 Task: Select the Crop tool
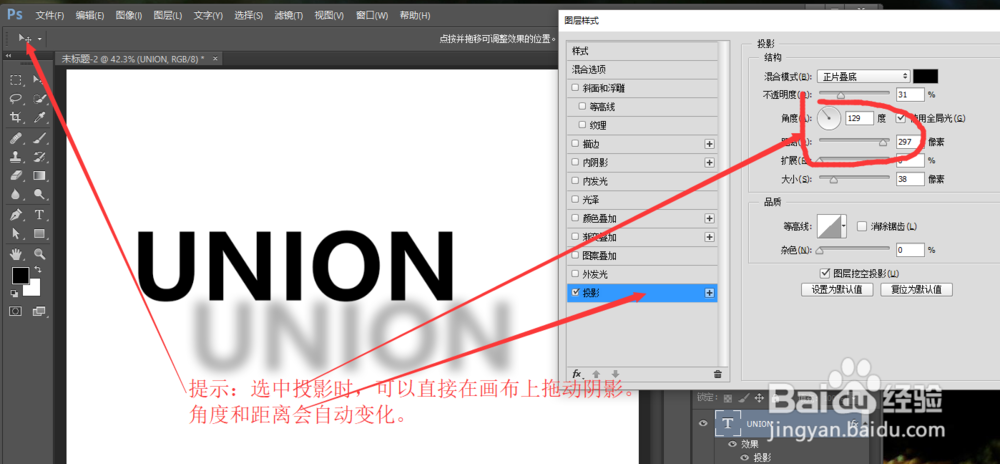tap(16, 118)
